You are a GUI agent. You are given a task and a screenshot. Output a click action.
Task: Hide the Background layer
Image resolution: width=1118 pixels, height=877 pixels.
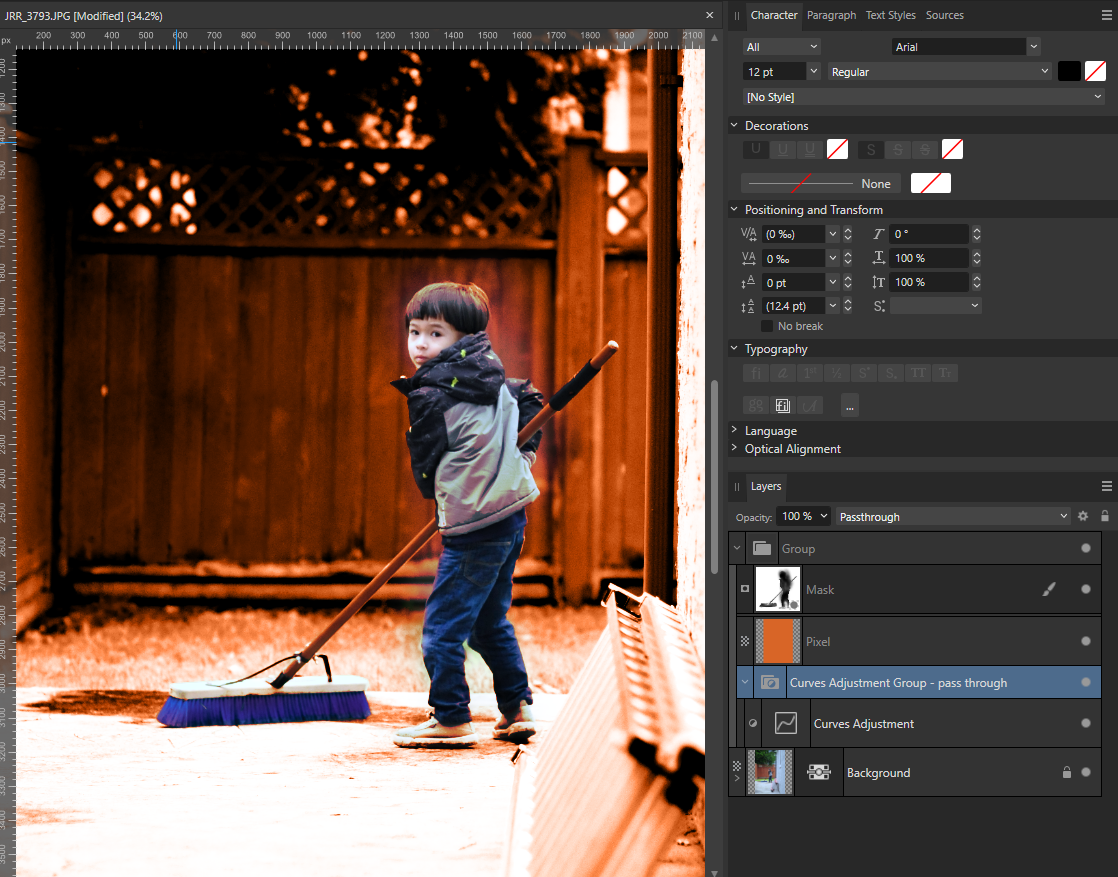coord(1086,772)
